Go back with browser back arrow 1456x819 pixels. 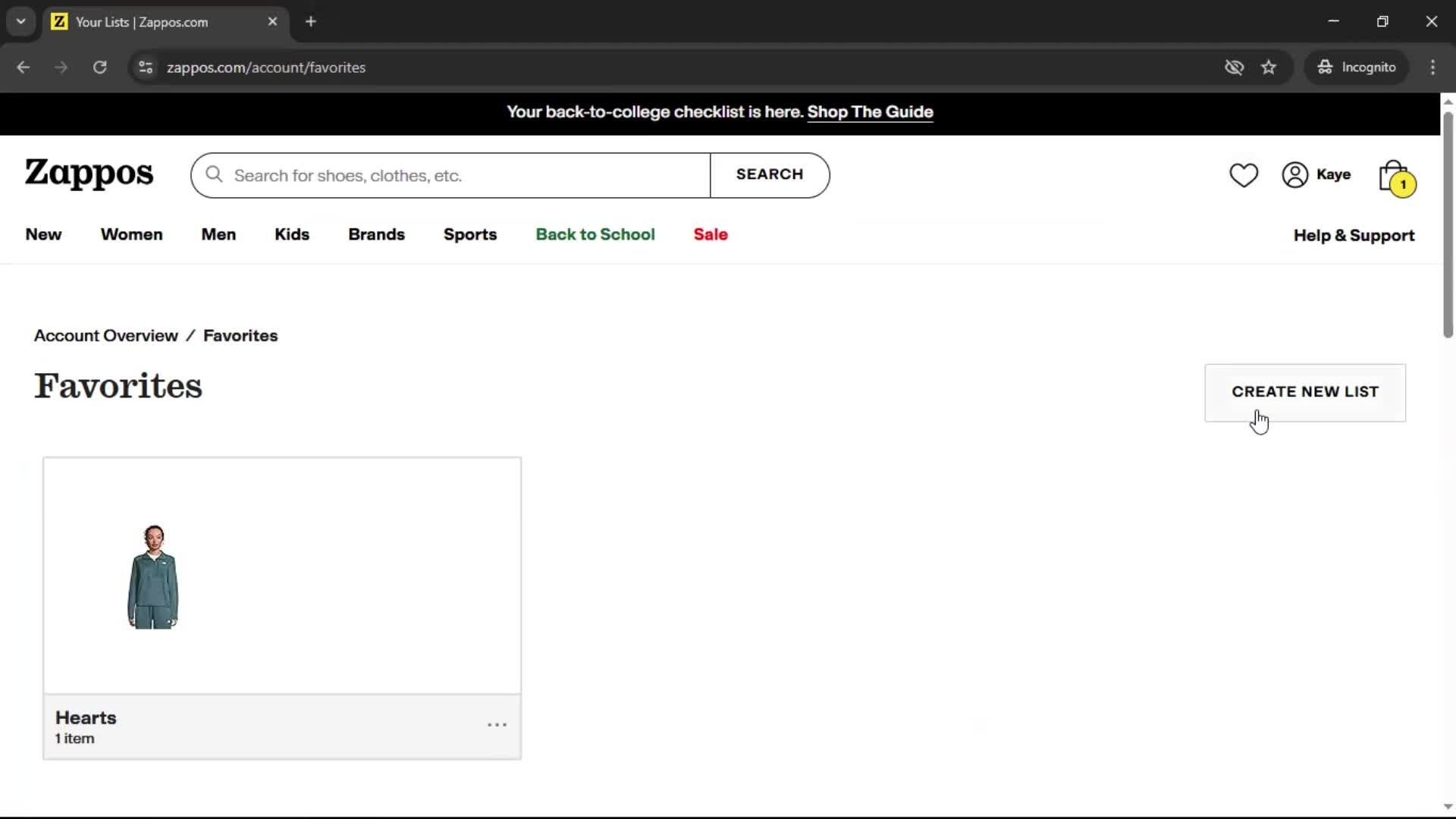[x=24, y=67]
